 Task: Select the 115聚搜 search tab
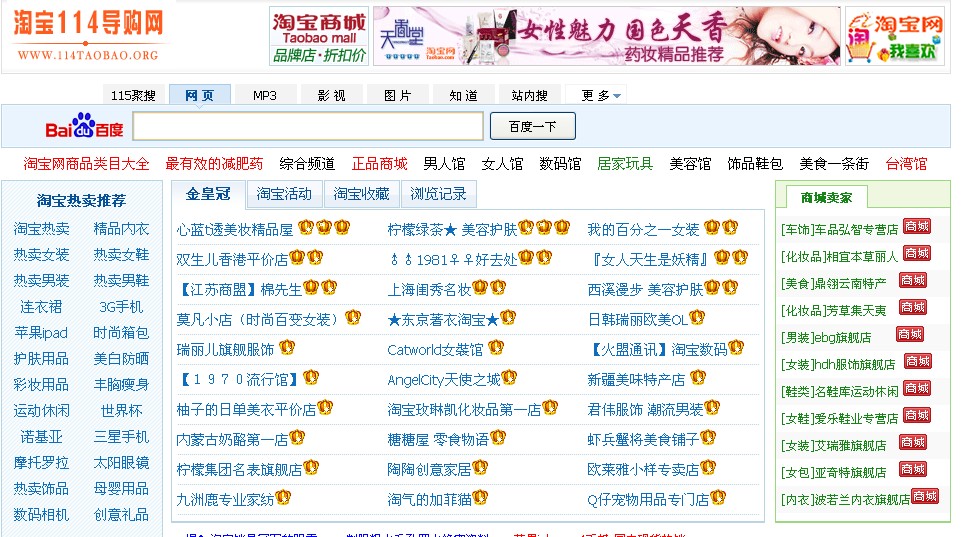(x=133, y=95)
